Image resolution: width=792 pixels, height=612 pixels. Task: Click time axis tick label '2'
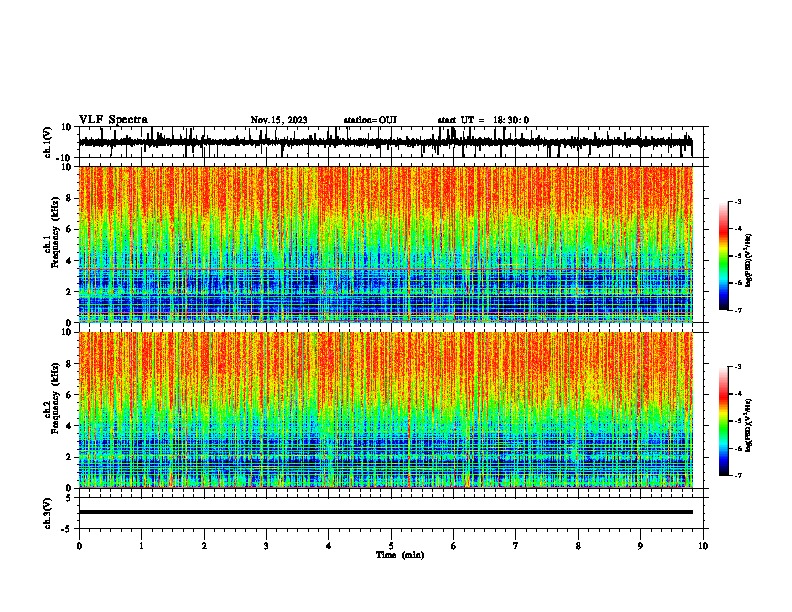coord(204,546)
